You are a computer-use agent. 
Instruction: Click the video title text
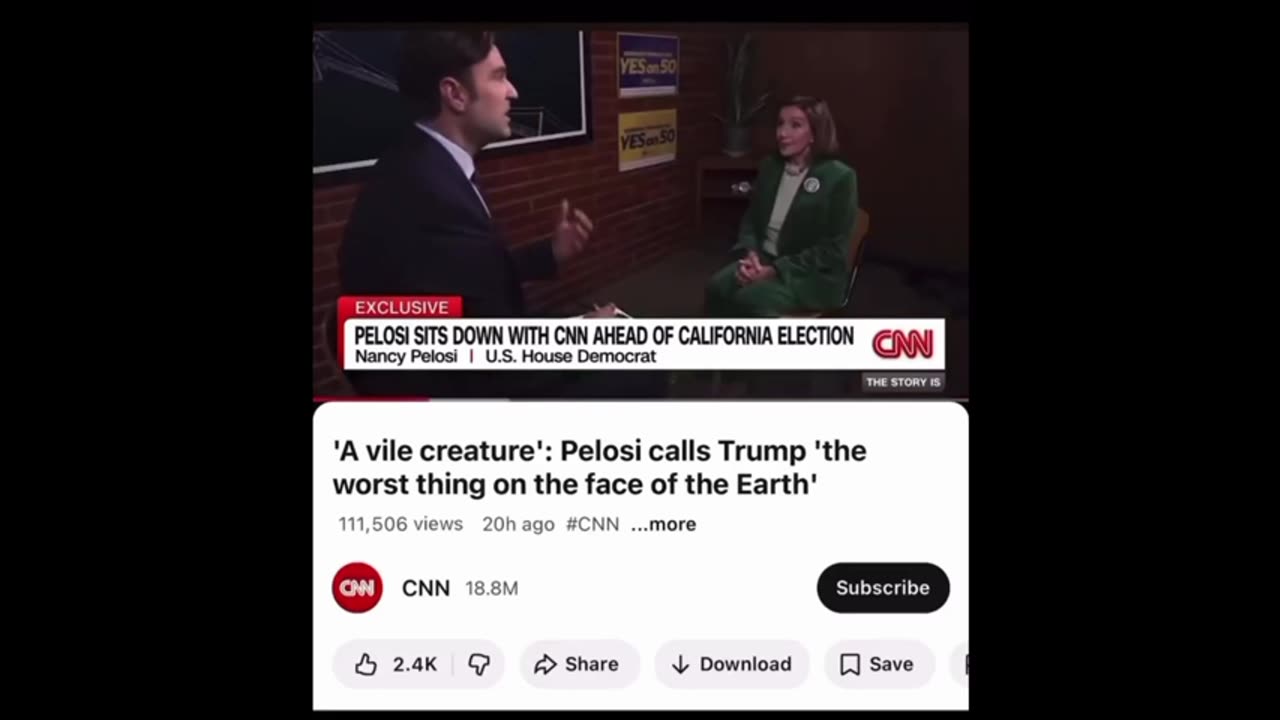tap(600, 467)
